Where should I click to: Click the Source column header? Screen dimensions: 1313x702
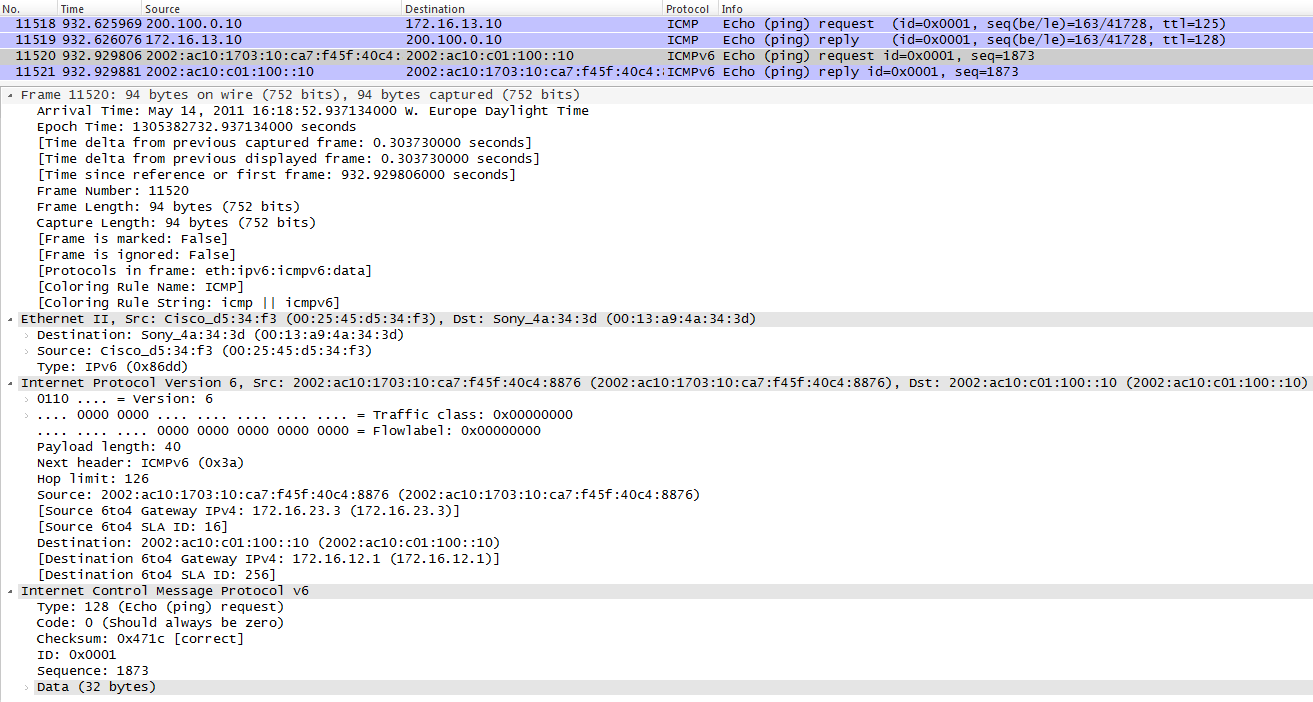tap(271, 8)
